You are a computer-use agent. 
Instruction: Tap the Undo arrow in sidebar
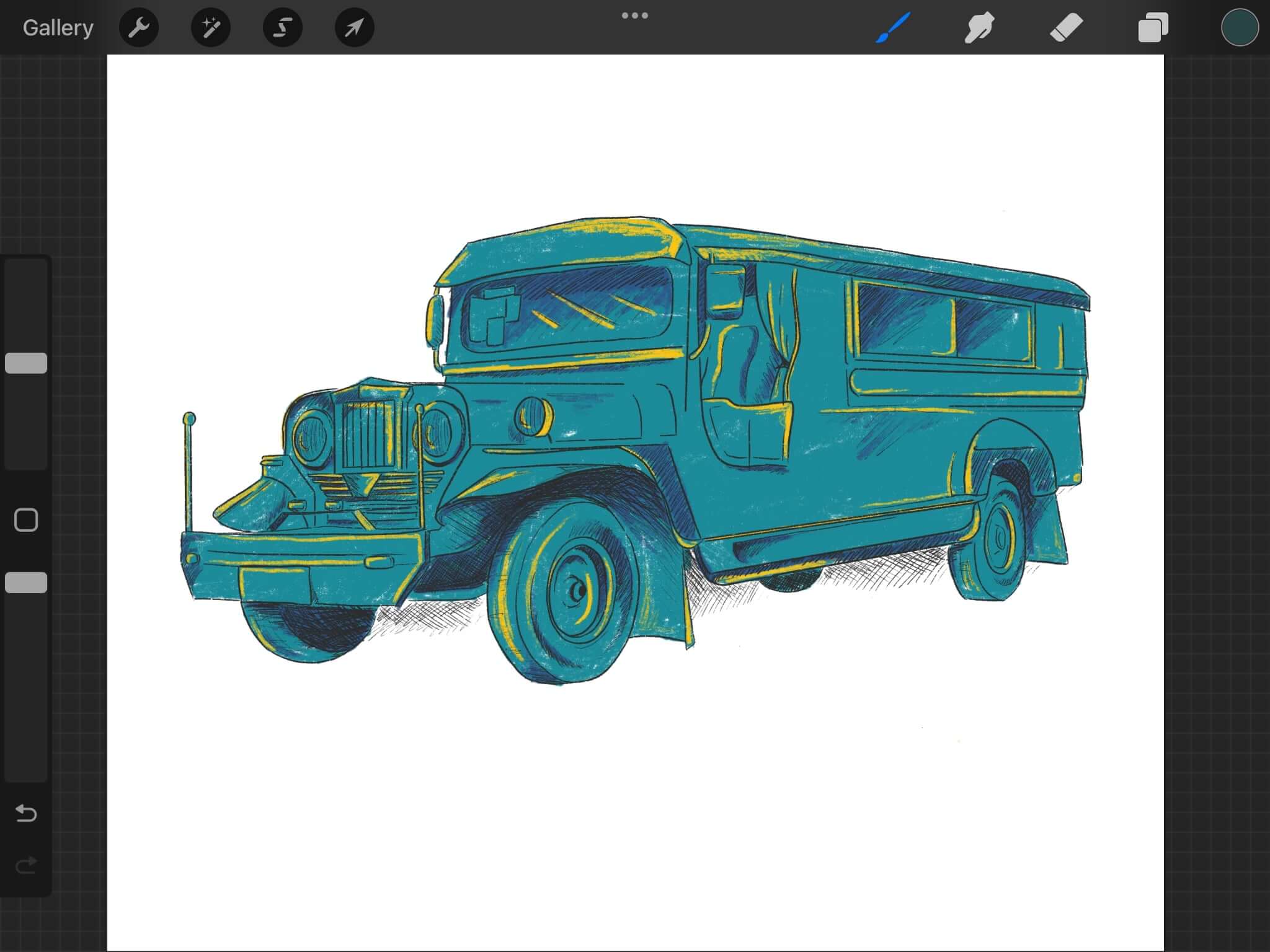point(26,813)
